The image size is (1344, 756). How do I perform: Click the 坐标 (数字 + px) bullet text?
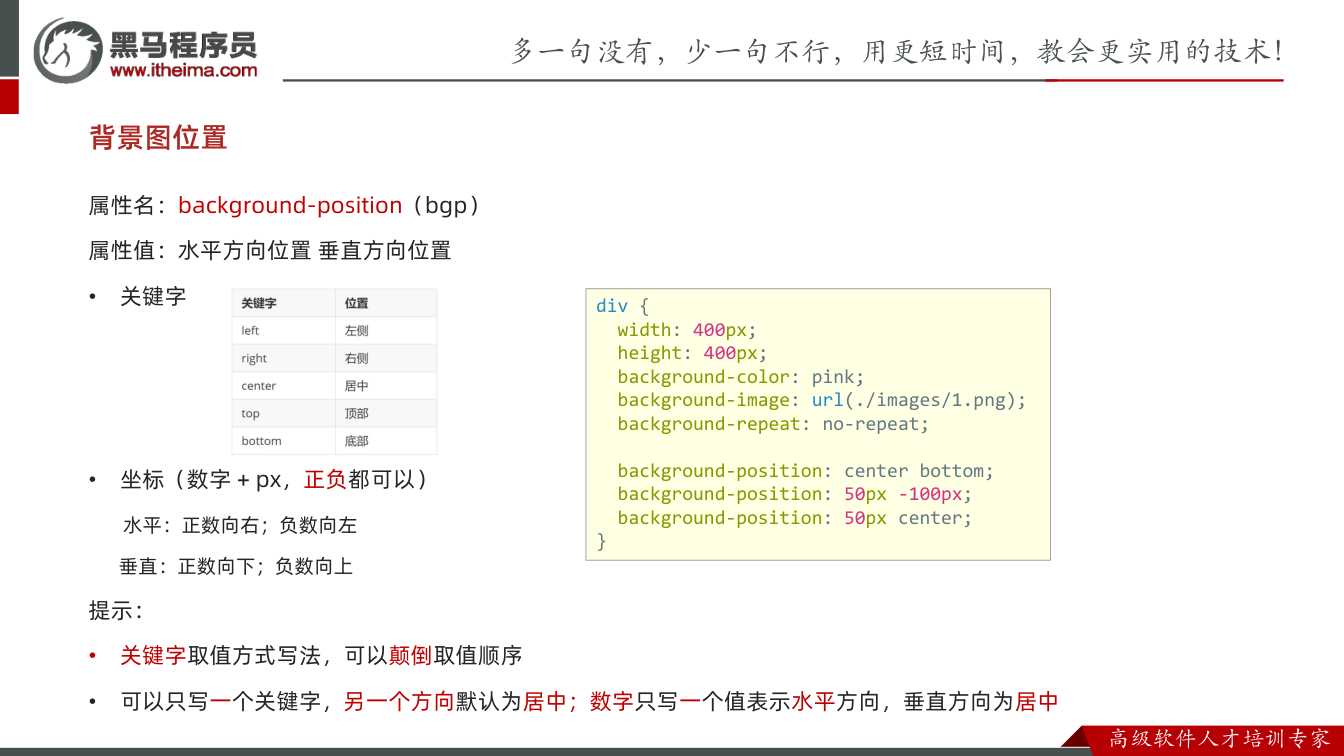click(275, 480)
